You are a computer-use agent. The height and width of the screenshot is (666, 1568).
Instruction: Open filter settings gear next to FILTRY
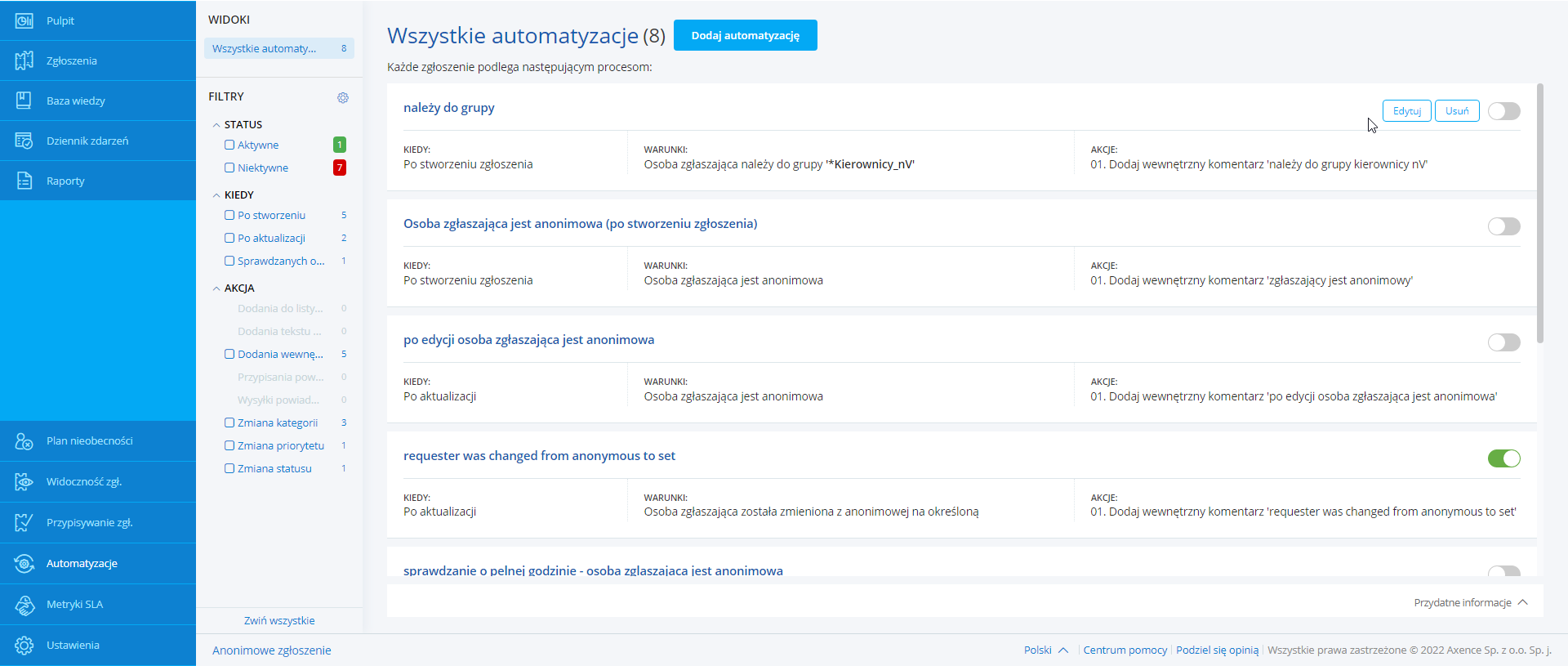343,97
